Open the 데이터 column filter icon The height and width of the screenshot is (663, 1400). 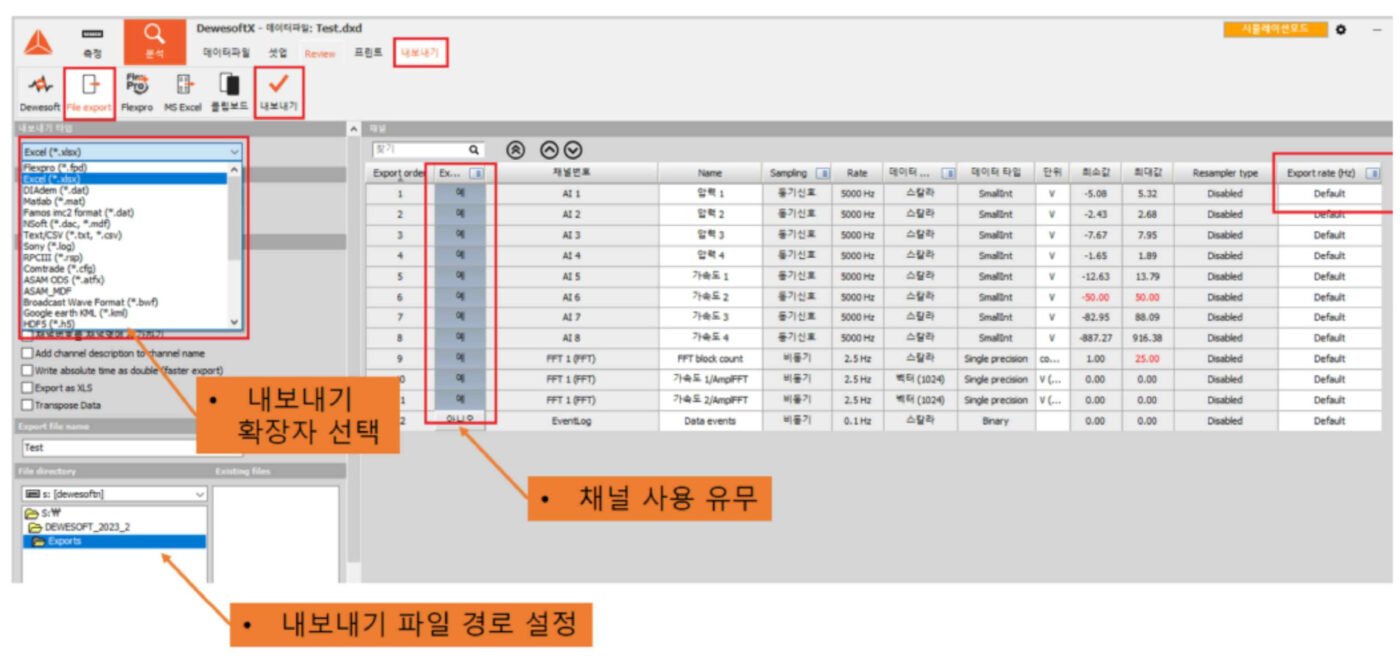coord(946,173)
